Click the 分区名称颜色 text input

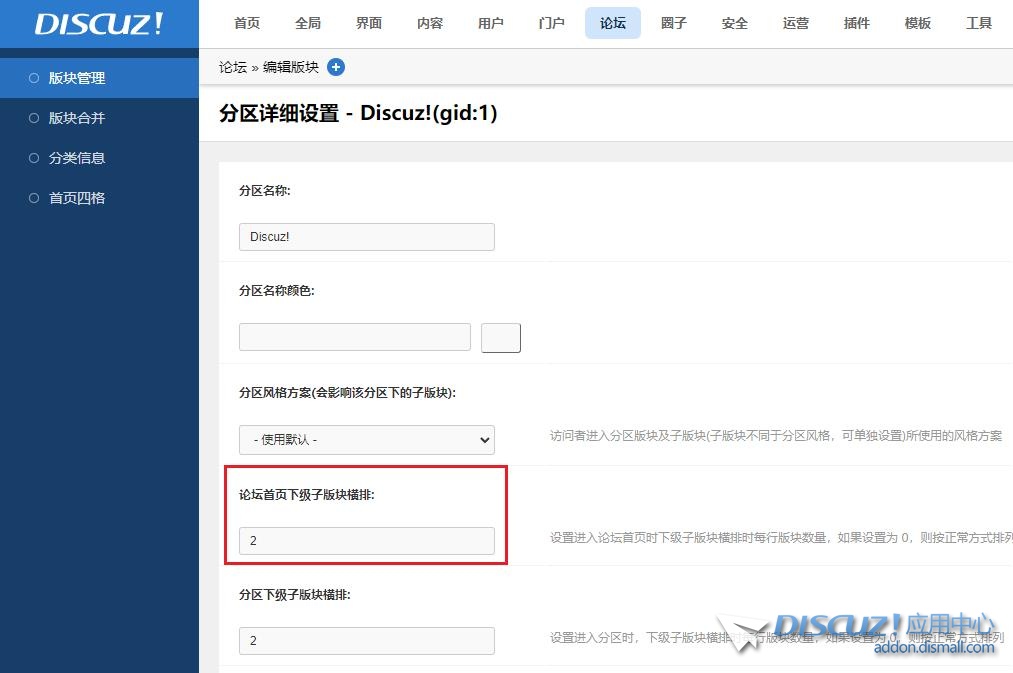tap(354, 337)
